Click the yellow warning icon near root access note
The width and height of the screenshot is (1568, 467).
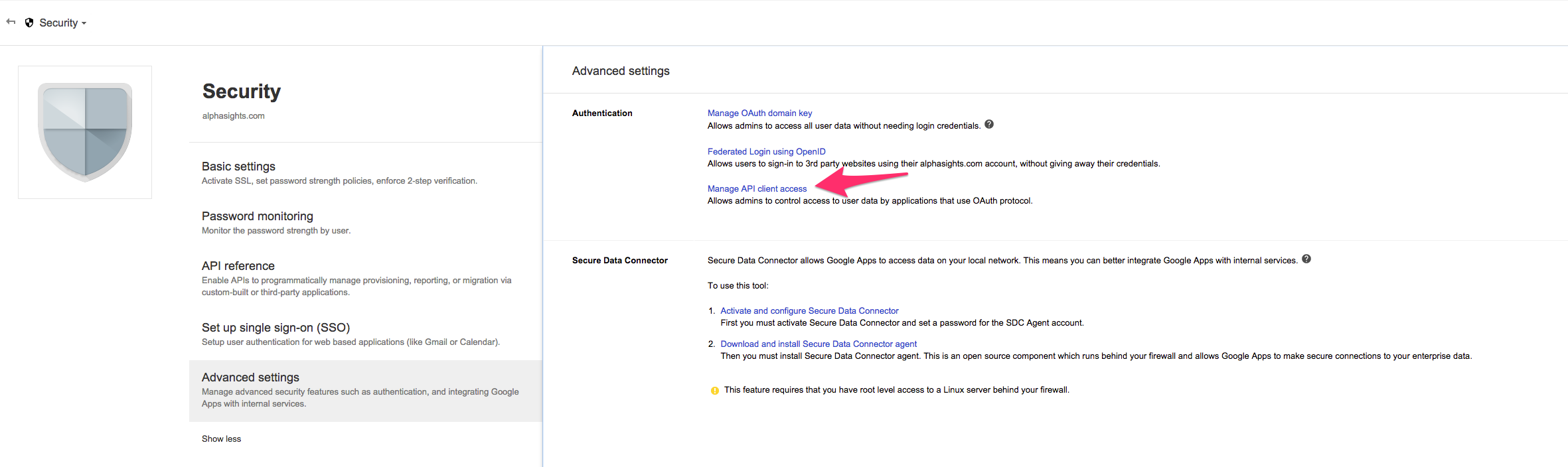pos(715,391)
